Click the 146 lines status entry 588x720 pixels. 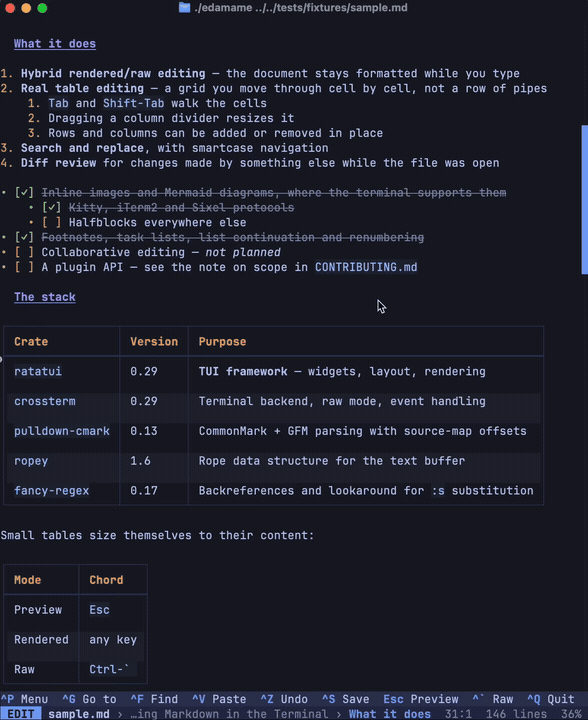pyautogui.click(x=516, y=714)
